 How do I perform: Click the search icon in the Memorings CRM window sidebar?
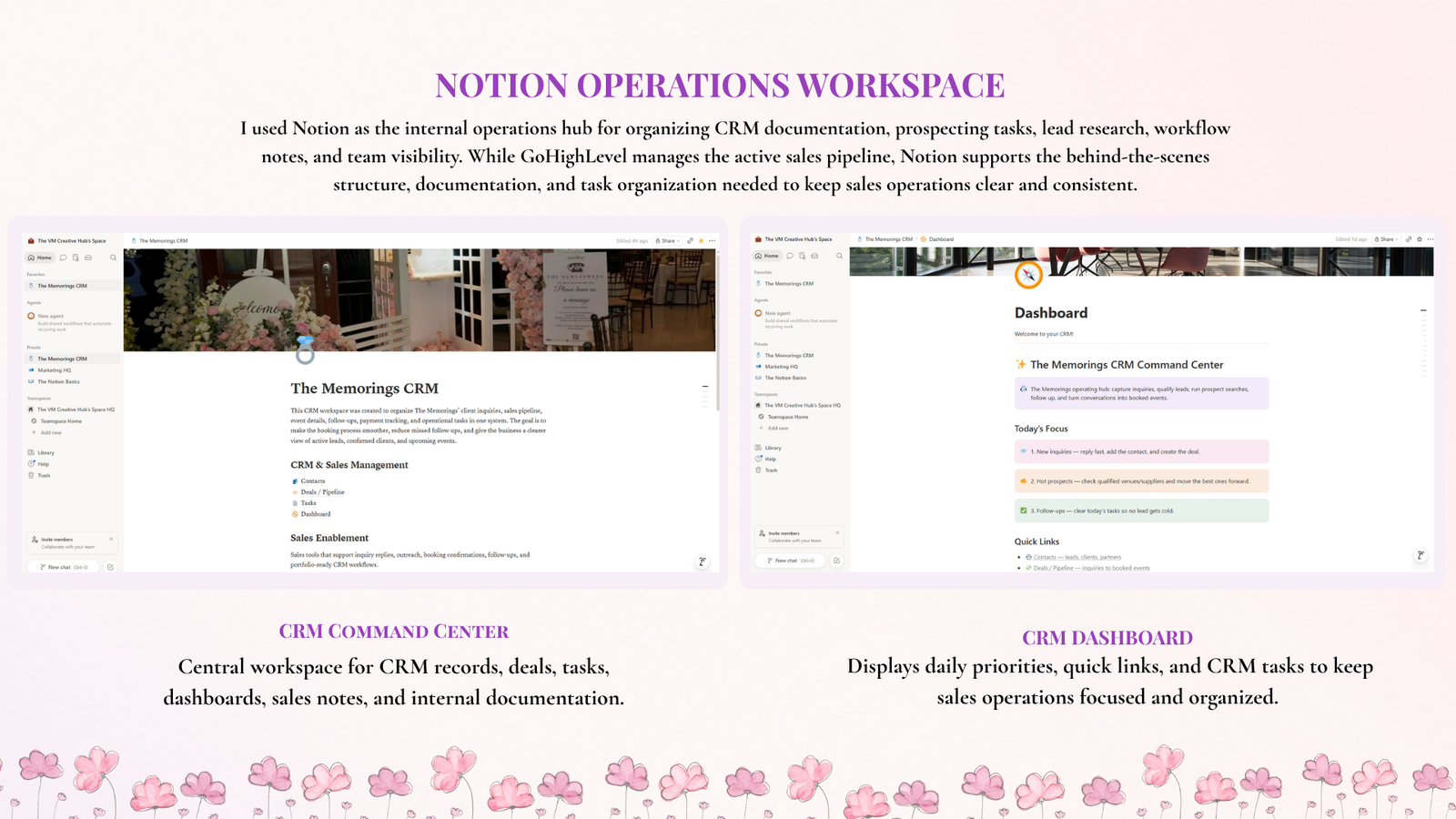113,258
